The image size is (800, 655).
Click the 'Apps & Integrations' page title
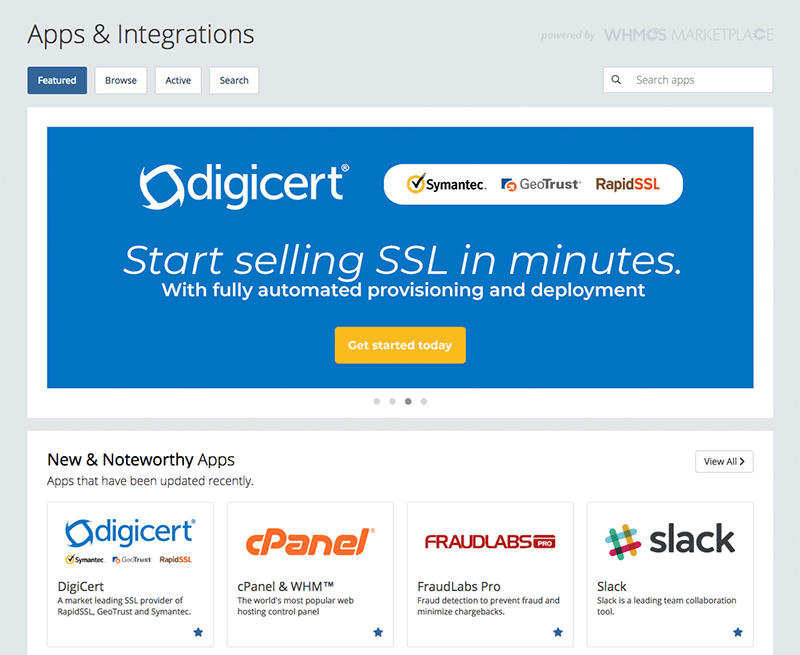141,35
